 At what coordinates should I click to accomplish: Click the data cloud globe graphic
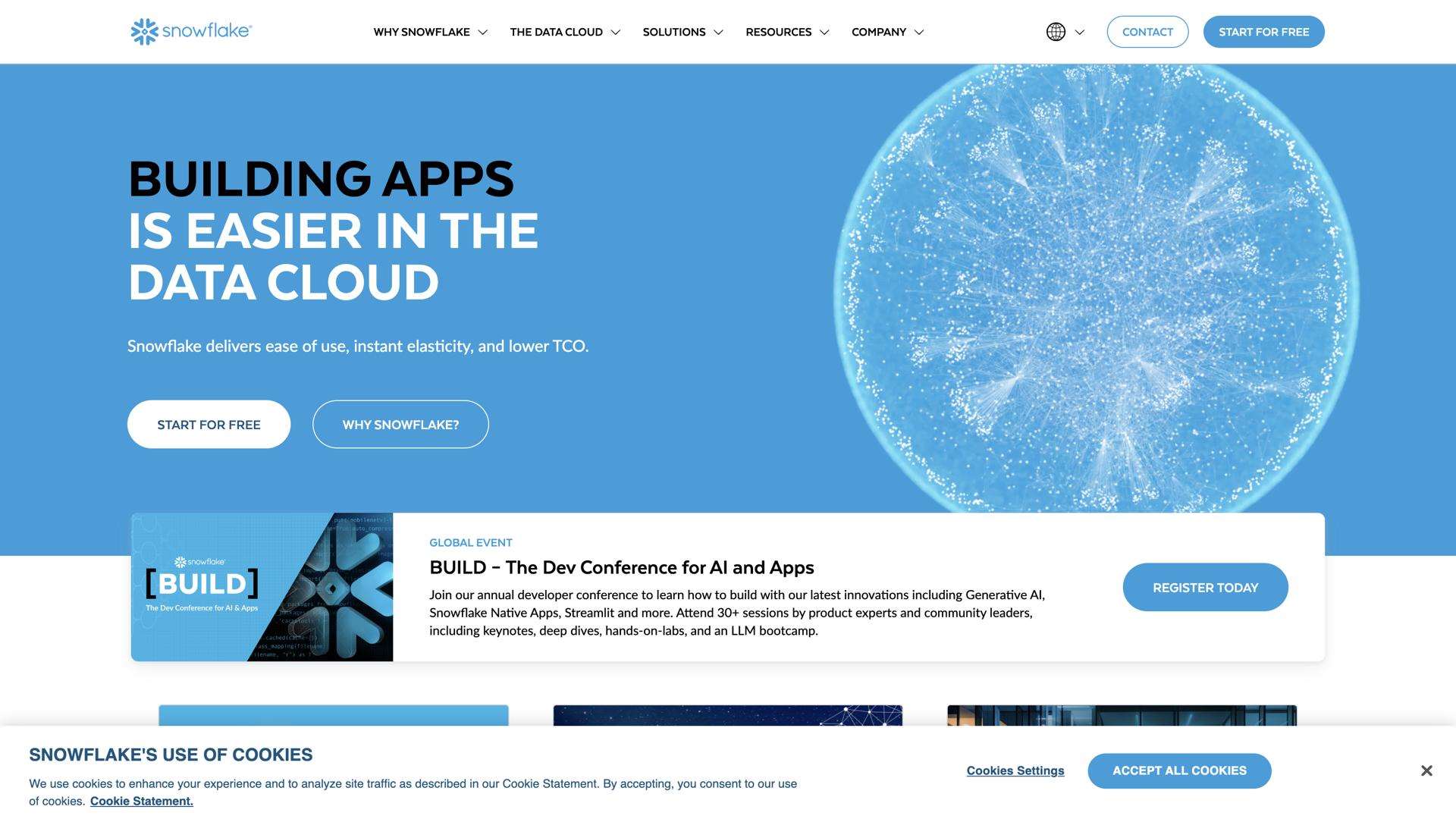1095,288
